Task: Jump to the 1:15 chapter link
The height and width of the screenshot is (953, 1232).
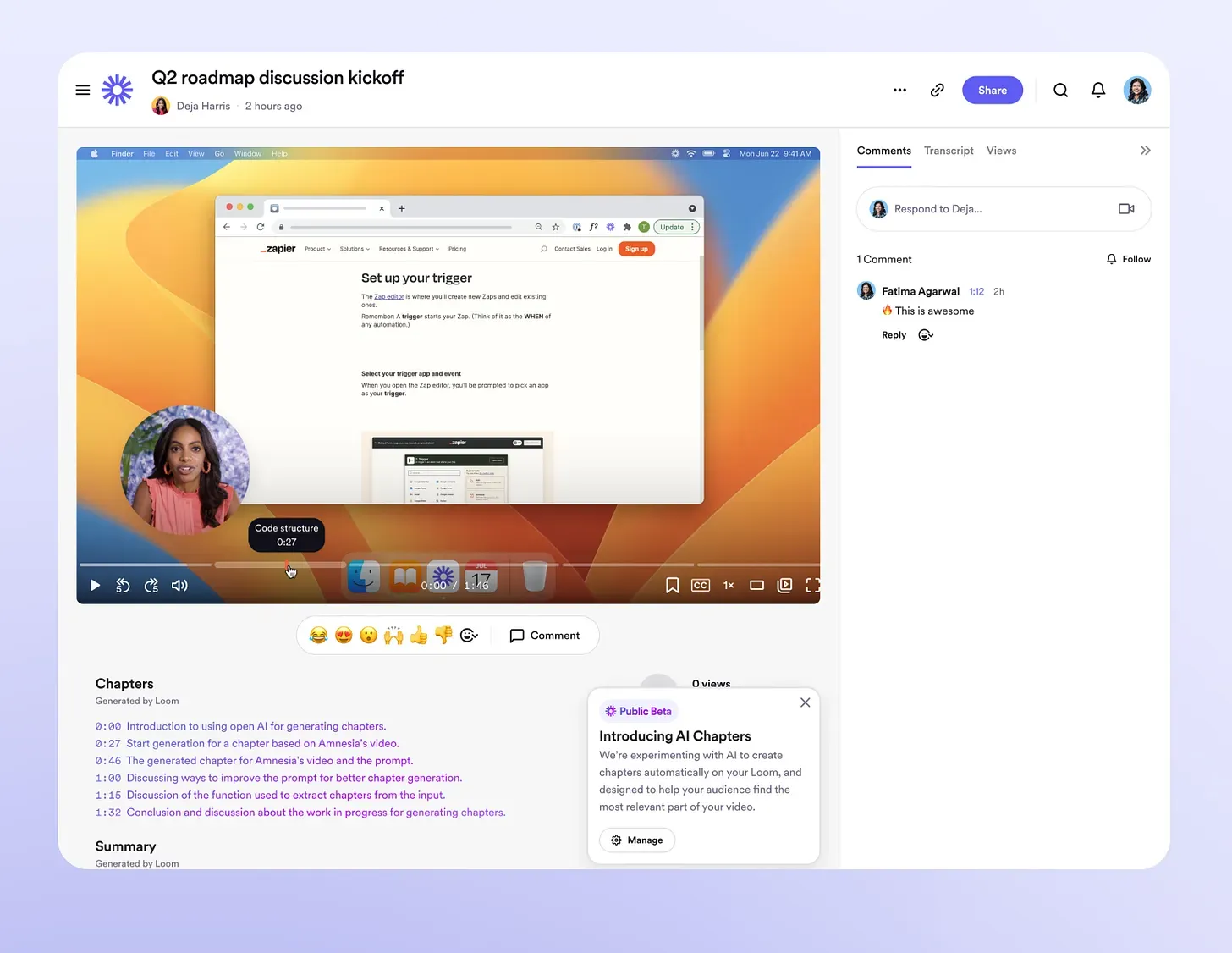Action: coord(285,795)
